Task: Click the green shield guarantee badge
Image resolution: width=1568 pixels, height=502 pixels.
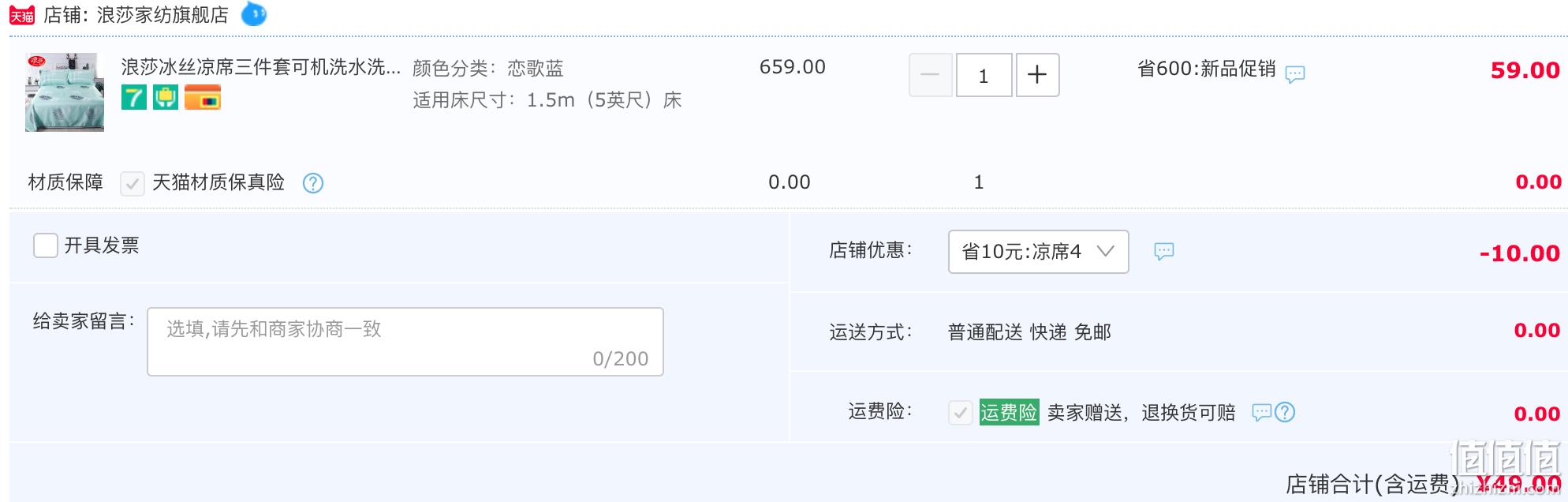Action: 166,97
